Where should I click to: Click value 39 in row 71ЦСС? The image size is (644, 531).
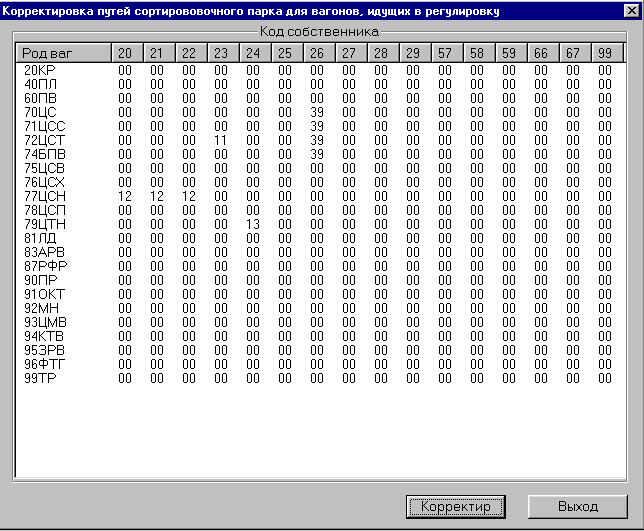[317, 126]
